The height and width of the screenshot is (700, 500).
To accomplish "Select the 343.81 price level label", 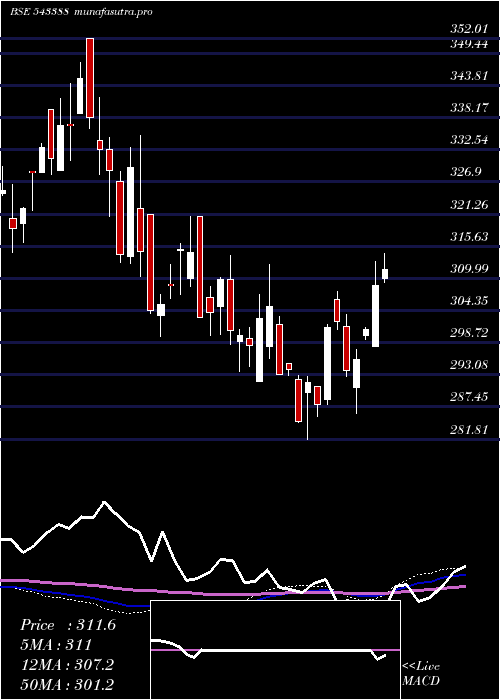I will click(x=468, y=75).
